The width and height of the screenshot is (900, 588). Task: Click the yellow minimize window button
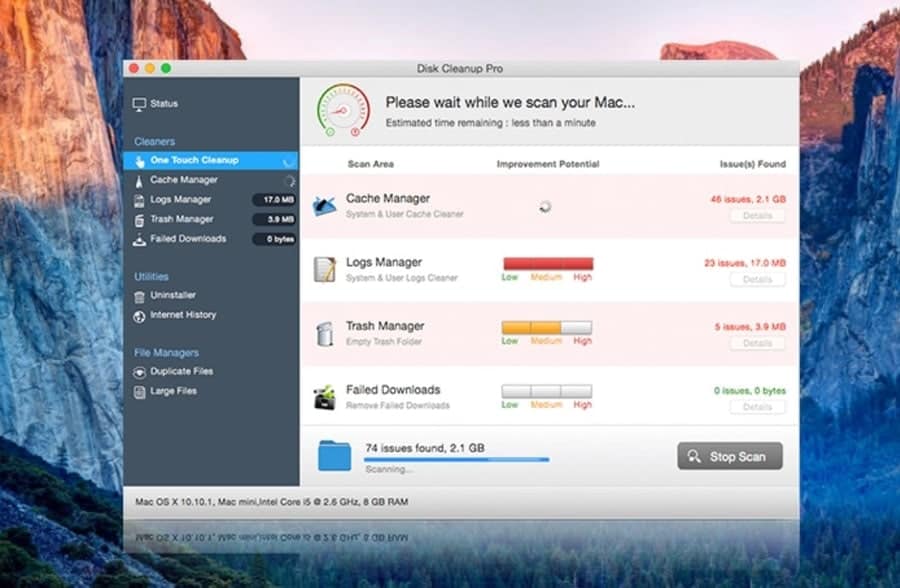(x=150, y=68)
